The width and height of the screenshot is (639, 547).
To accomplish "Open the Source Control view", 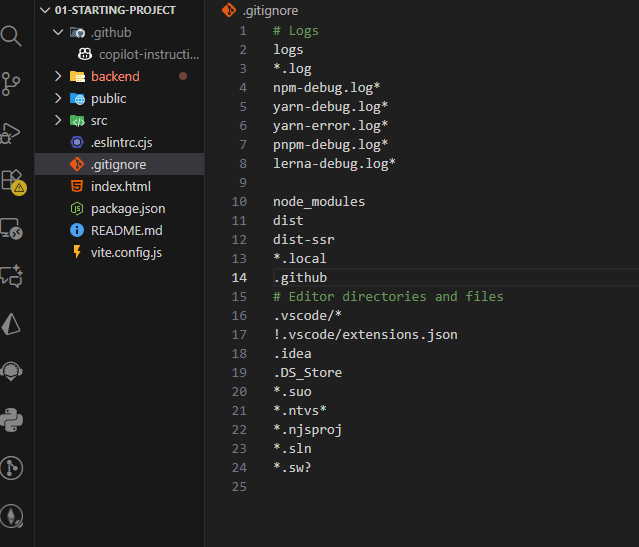I will click(12, 84).
